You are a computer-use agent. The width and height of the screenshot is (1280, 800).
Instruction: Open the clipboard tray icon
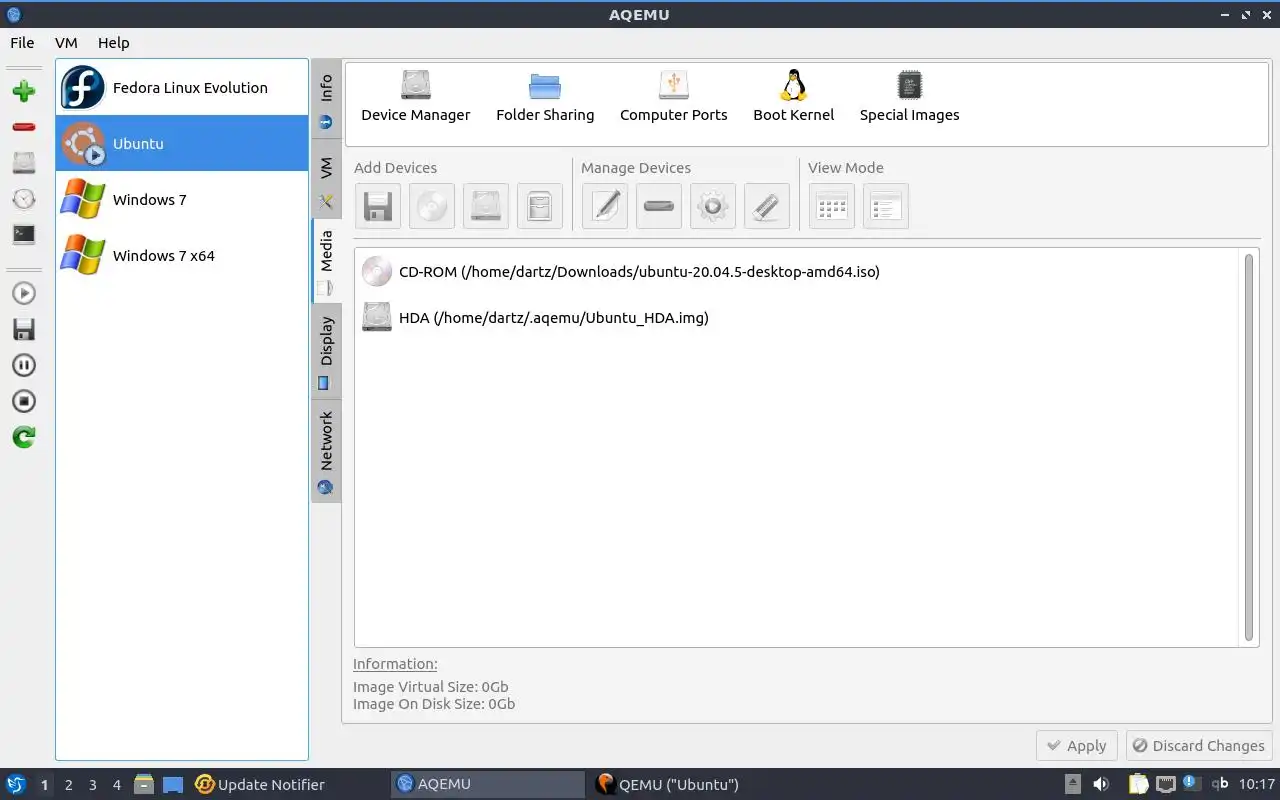pos(1139,785)
